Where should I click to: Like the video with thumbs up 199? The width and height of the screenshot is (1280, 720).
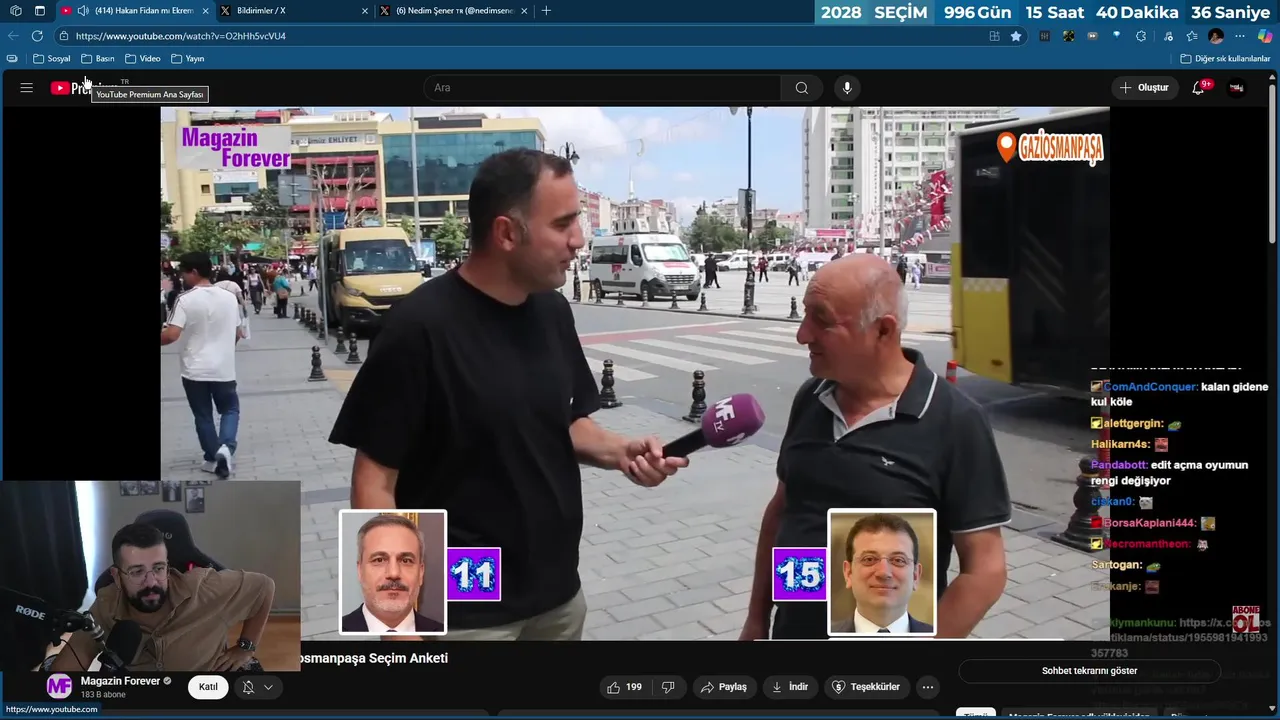(624, 687)
